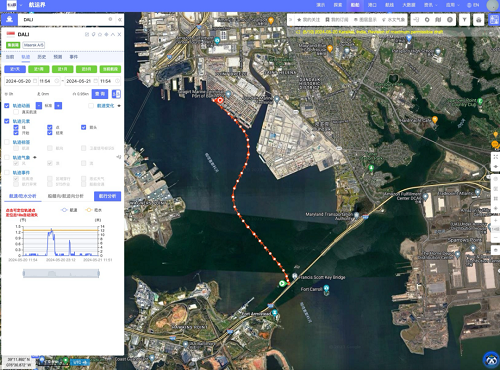
Task: Click the 航行分析 voyage analysis button
Action: pos(107,196)
